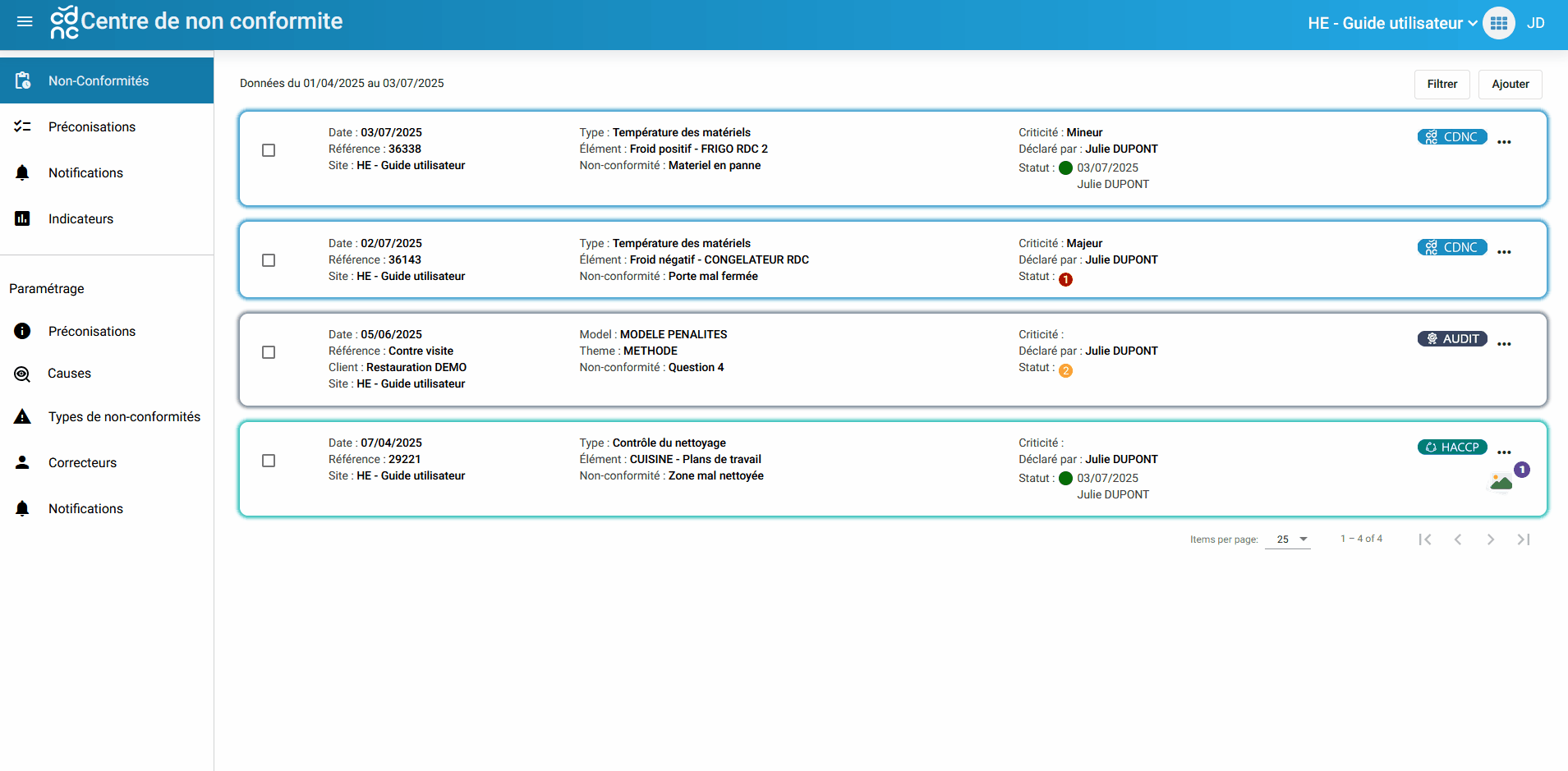
Task: Click the 'Données du 01/04/2025 au 03/07/2025' label
Action: click(x=342, y=83)
